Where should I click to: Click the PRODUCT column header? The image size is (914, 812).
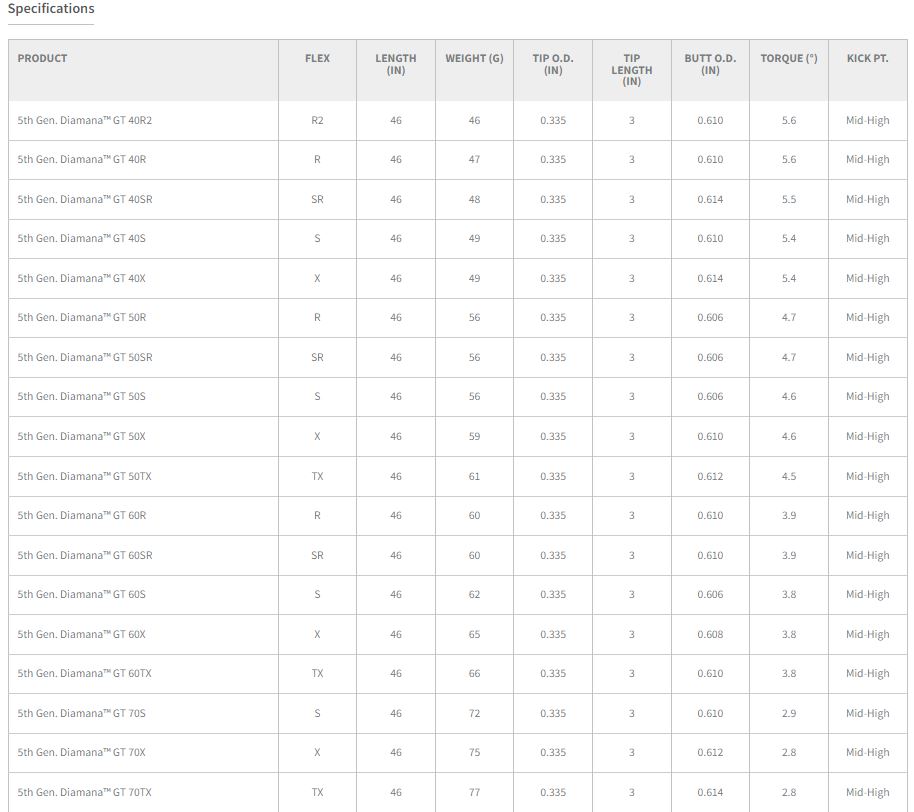42,58
